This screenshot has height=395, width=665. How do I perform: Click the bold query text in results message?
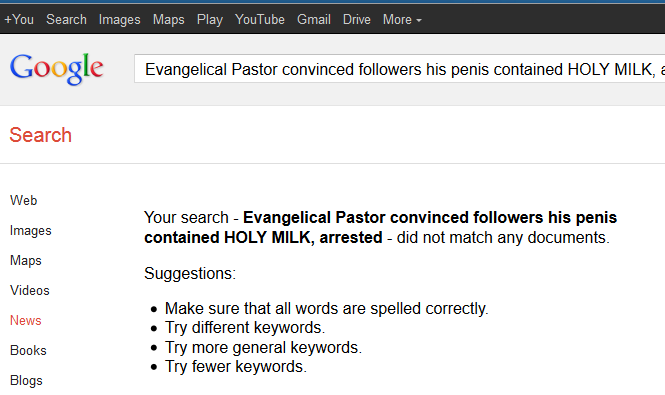(x=380, y=227)
